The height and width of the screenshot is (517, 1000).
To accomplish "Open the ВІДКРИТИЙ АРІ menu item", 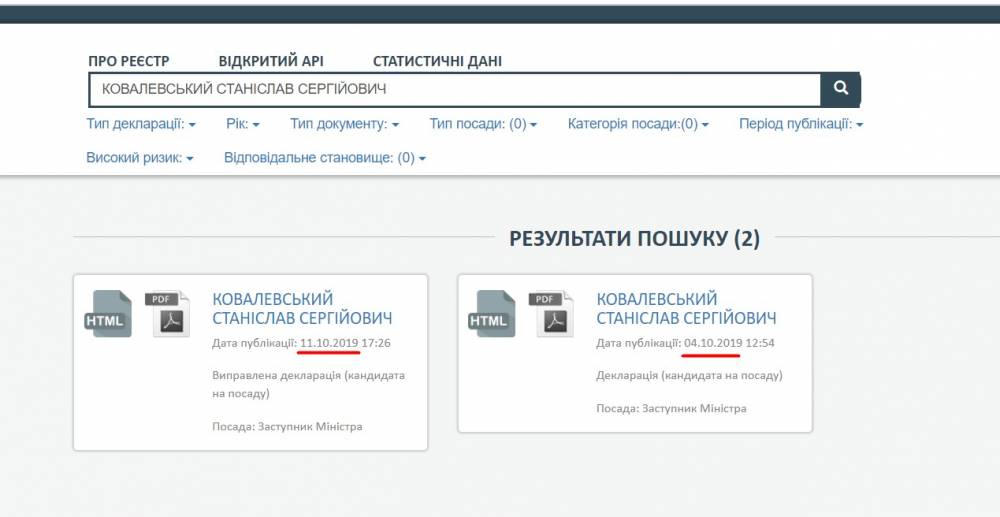I will [271, 61].
